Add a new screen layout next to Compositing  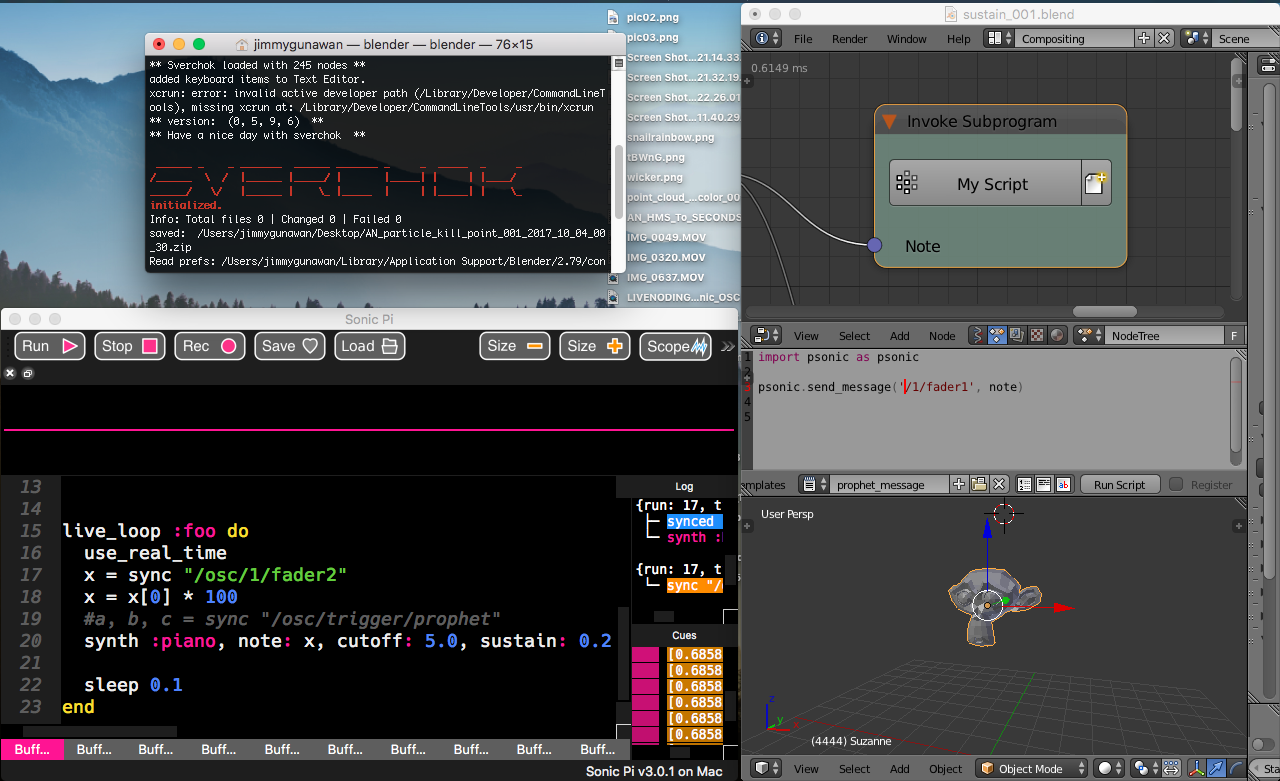[x=1144, y=38]
